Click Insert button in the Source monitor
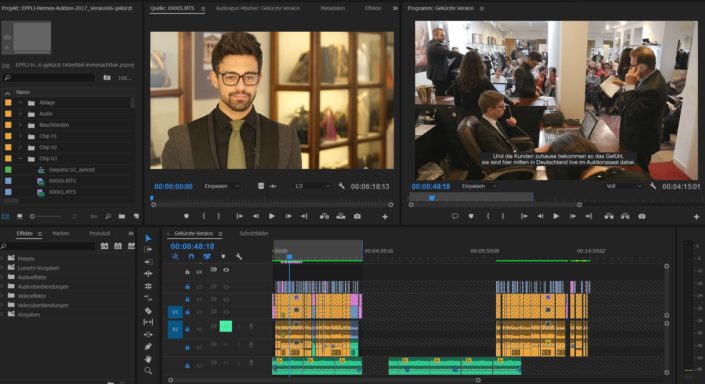 [324, 216]
